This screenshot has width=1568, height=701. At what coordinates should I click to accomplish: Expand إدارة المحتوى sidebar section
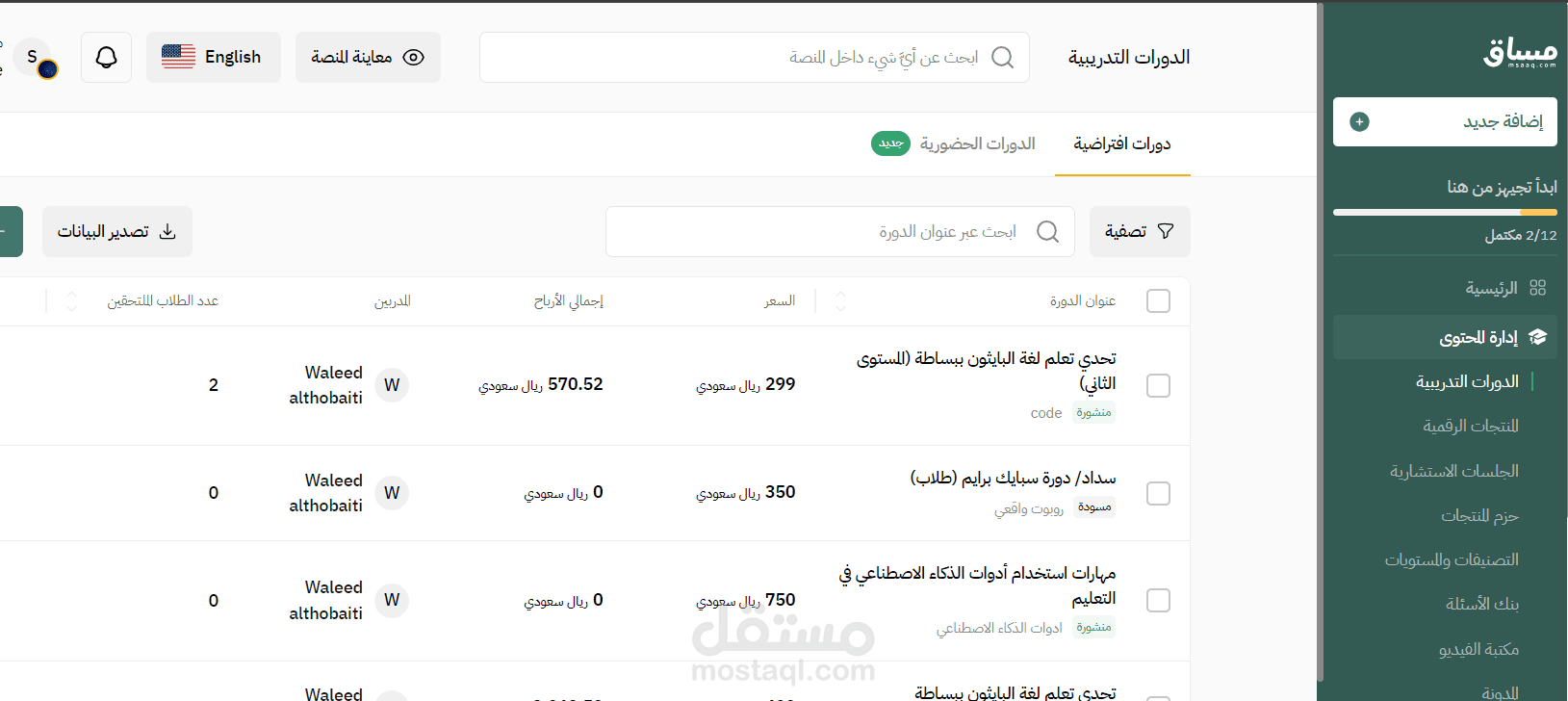pos(1445,337)
